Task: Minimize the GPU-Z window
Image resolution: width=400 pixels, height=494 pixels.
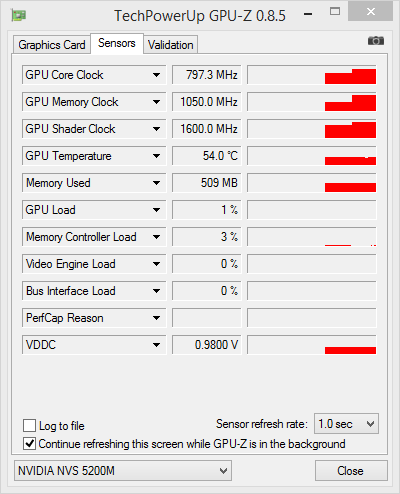Action: coord(308,14)
